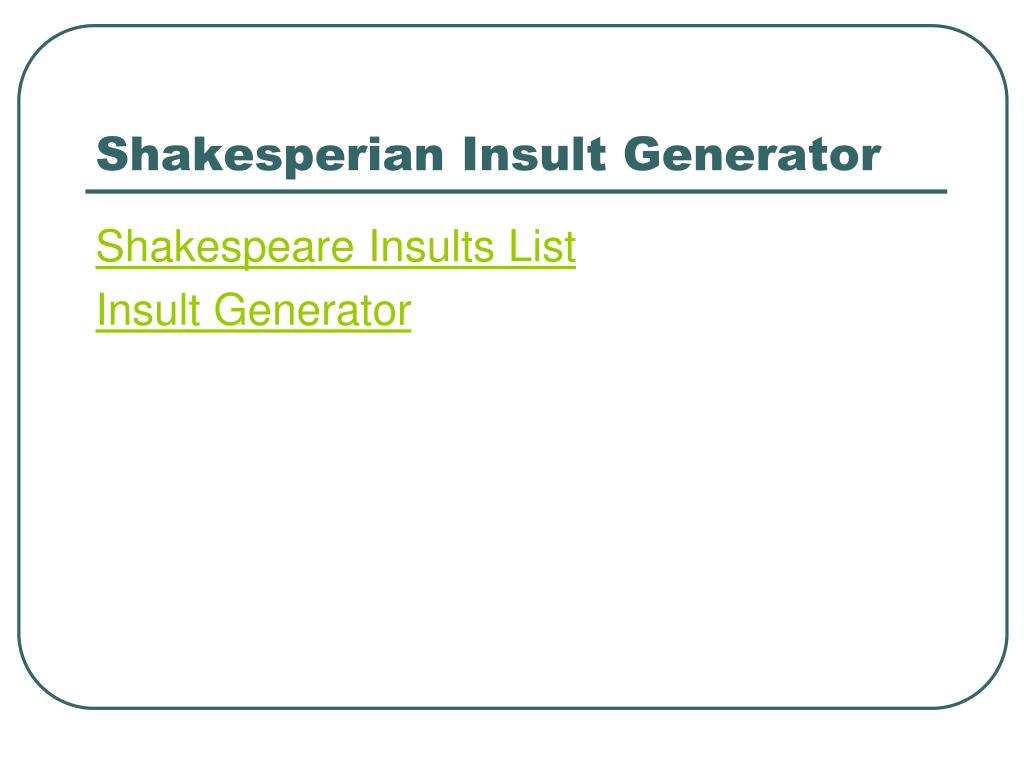The height and width of the screenshot is (768, 1024).
Task: Click the word Insult in the bold title
Action: pos(534,154)
